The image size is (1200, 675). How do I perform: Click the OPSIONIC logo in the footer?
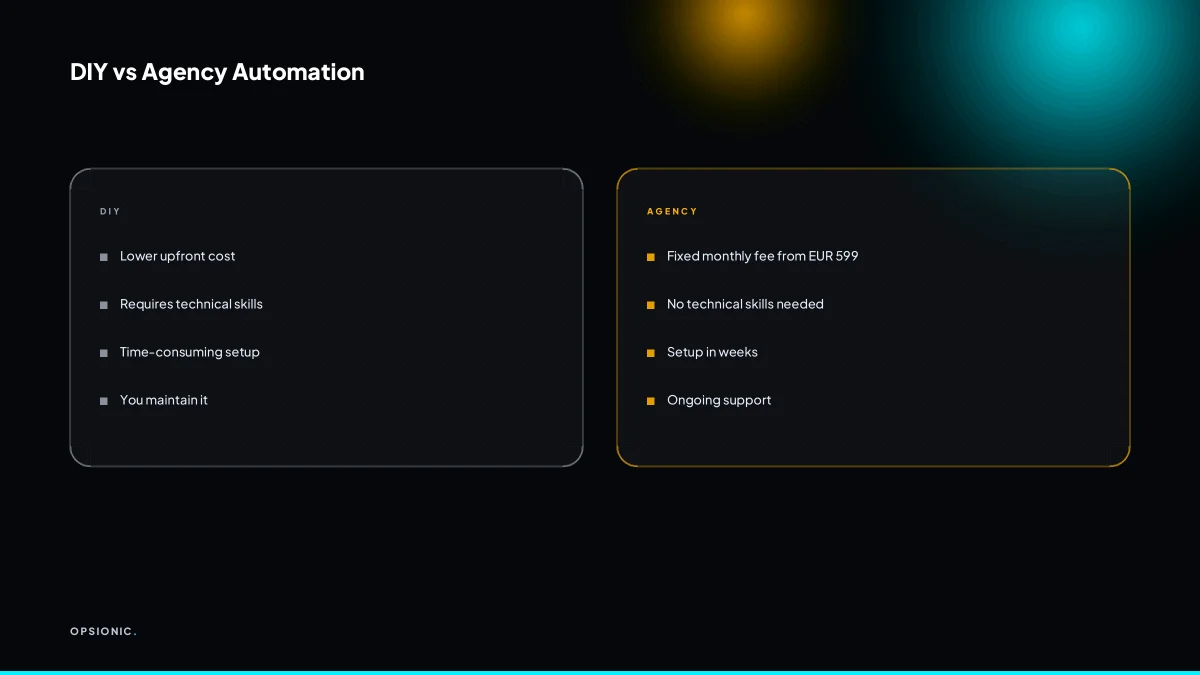tap(103, 631)
